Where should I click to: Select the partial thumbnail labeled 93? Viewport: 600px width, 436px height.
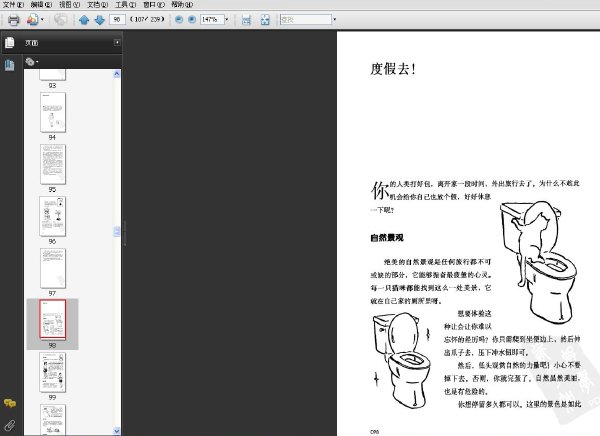point(53,75)
